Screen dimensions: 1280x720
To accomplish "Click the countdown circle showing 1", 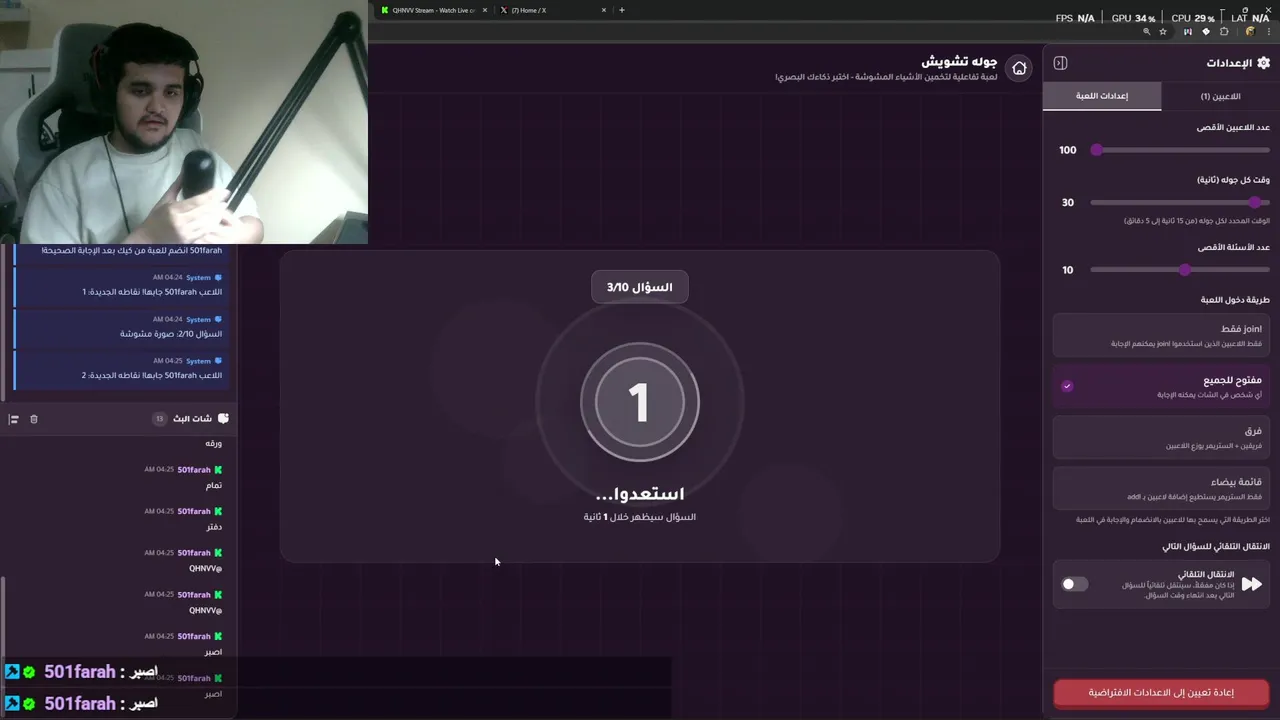I will click(x=640, y=402).
